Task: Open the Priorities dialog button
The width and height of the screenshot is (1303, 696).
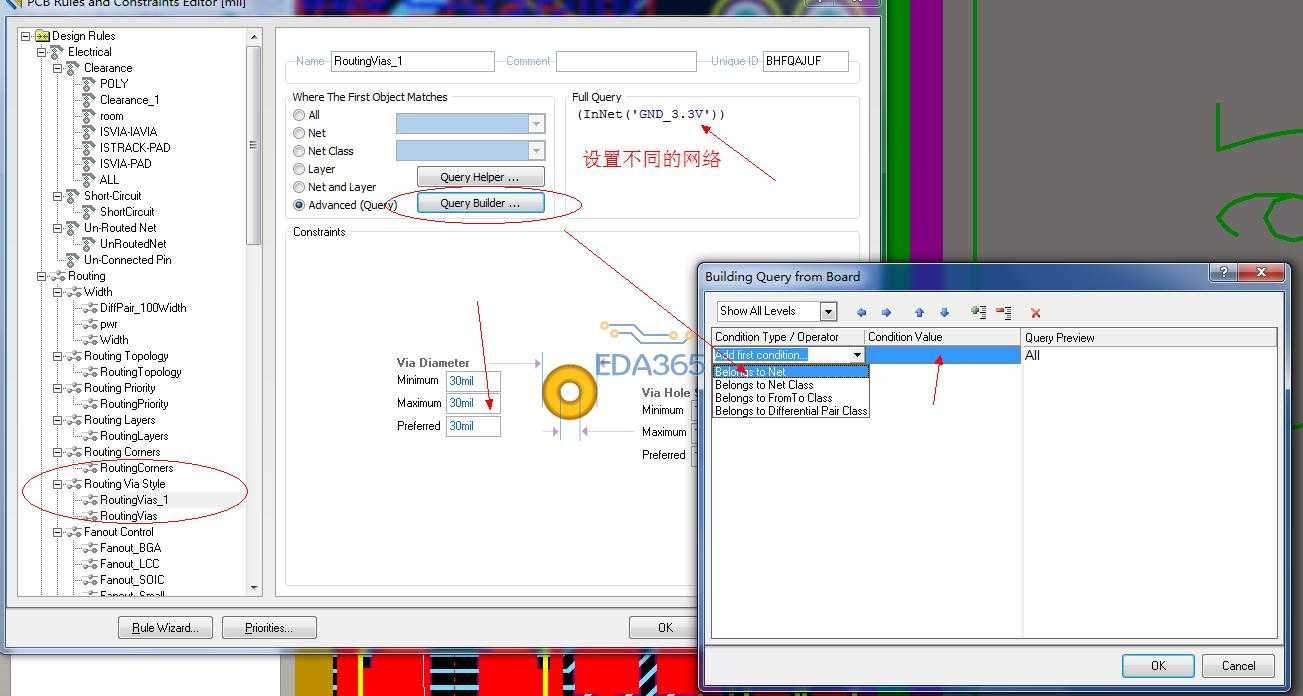Action: pyautogui.click(x=269, y=628)
